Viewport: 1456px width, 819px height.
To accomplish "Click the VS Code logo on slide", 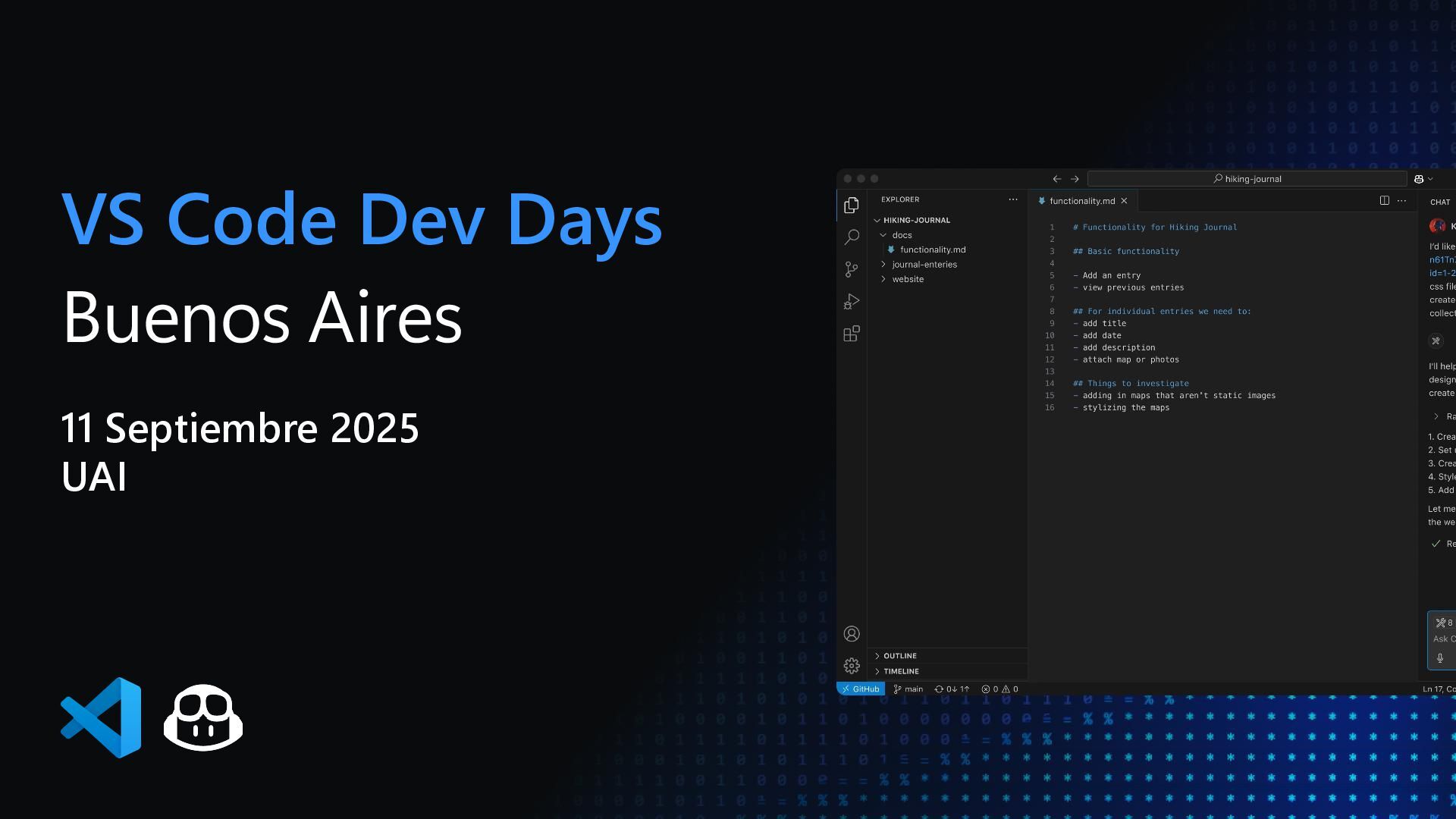I will pos(101,717).
